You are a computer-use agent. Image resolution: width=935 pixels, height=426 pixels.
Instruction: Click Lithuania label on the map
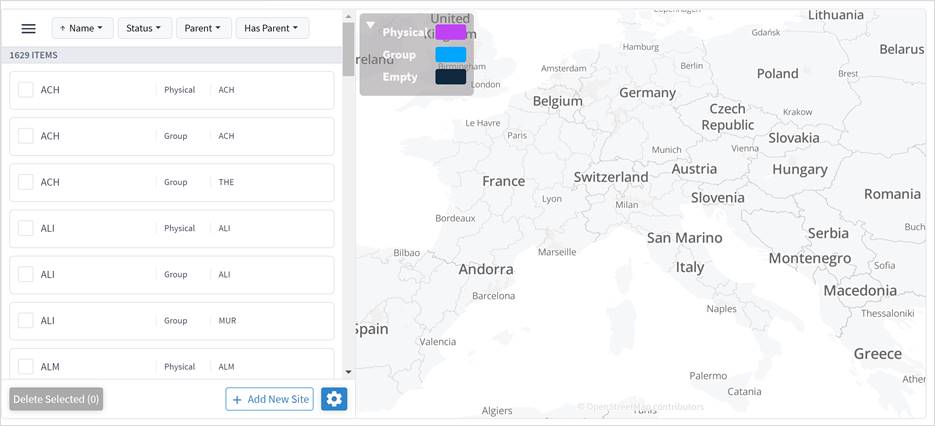835,15
